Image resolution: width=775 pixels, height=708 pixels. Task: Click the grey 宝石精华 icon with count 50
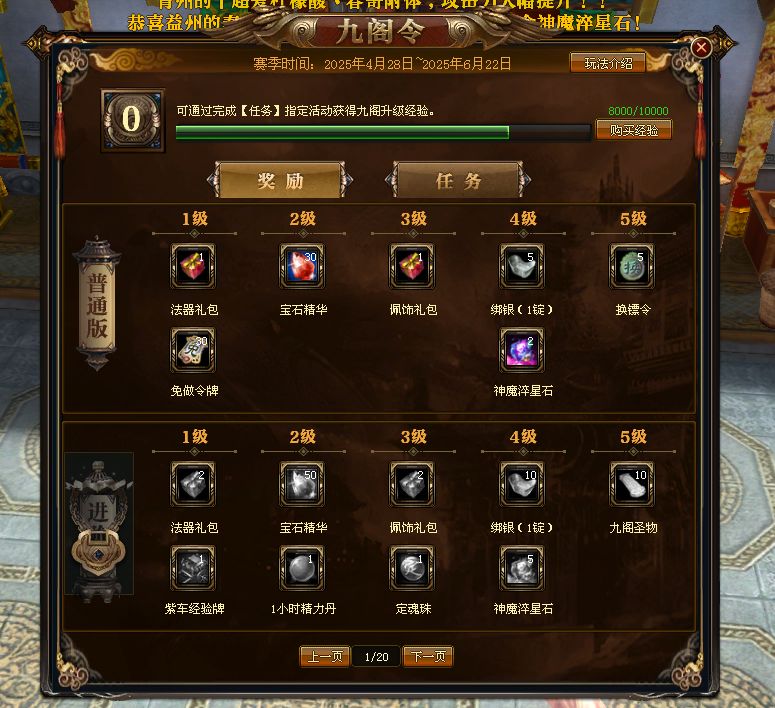tap(302, 484)
